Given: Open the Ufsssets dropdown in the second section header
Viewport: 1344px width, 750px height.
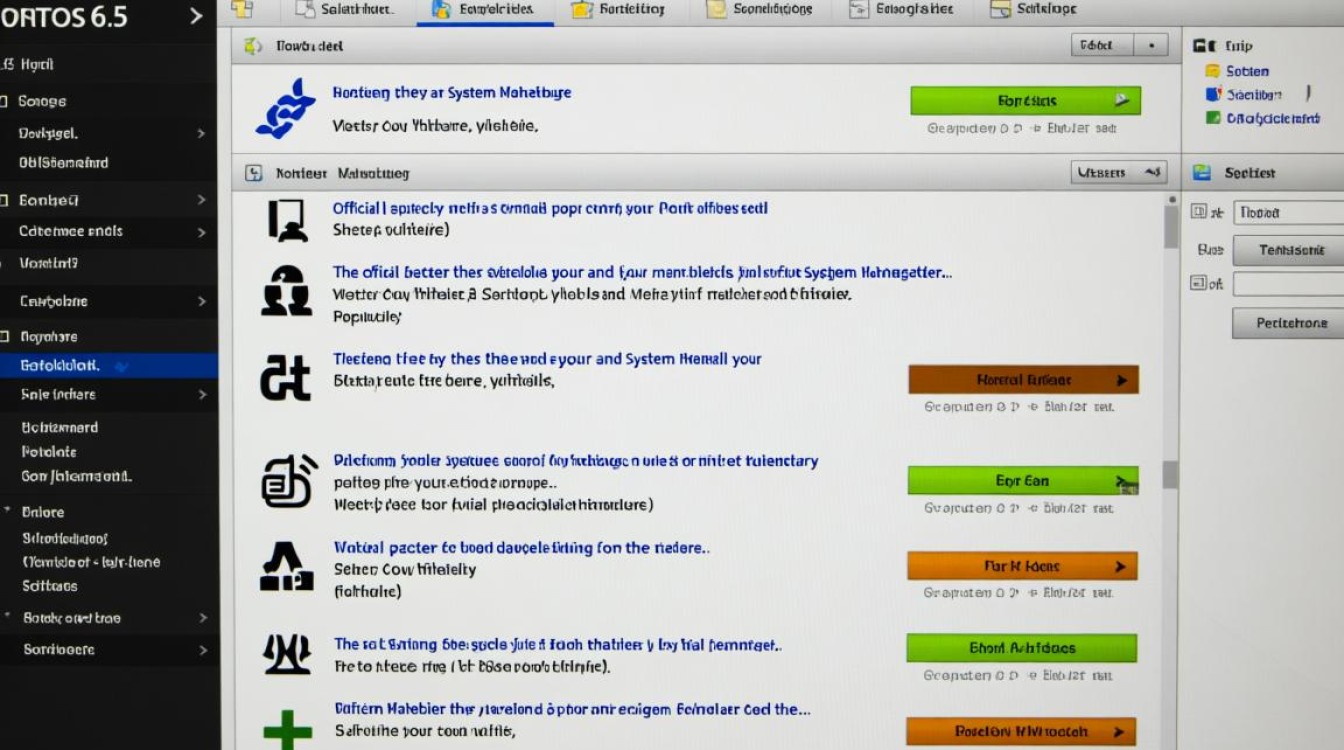Looking at the screenshot, I should [1118, 173].
